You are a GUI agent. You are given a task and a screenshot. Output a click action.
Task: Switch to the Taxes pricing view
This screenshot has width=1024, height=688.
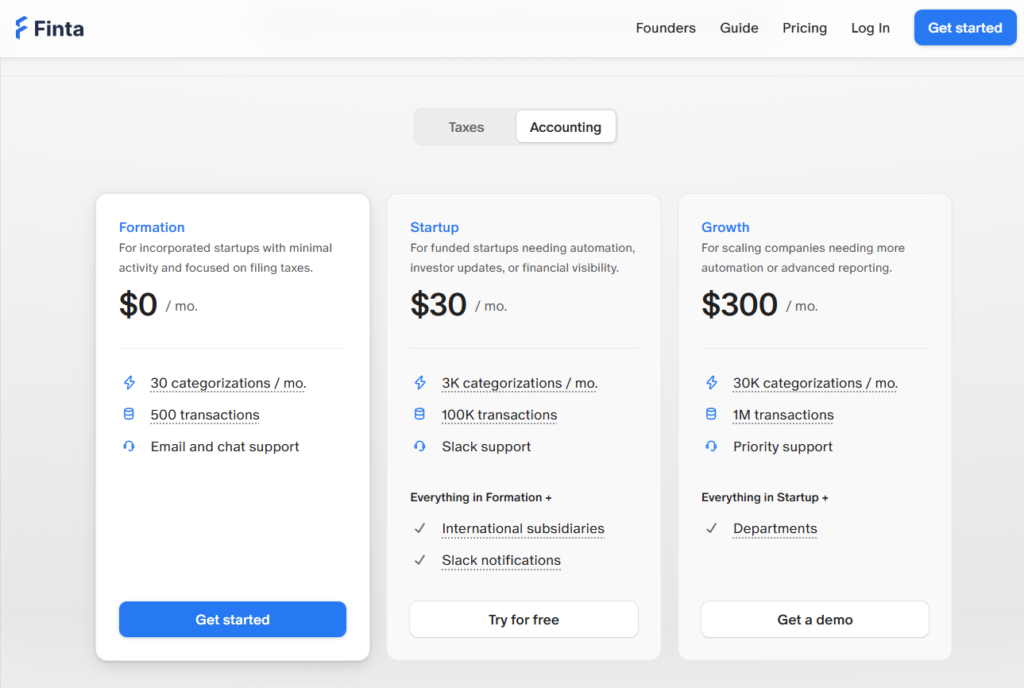466,126
